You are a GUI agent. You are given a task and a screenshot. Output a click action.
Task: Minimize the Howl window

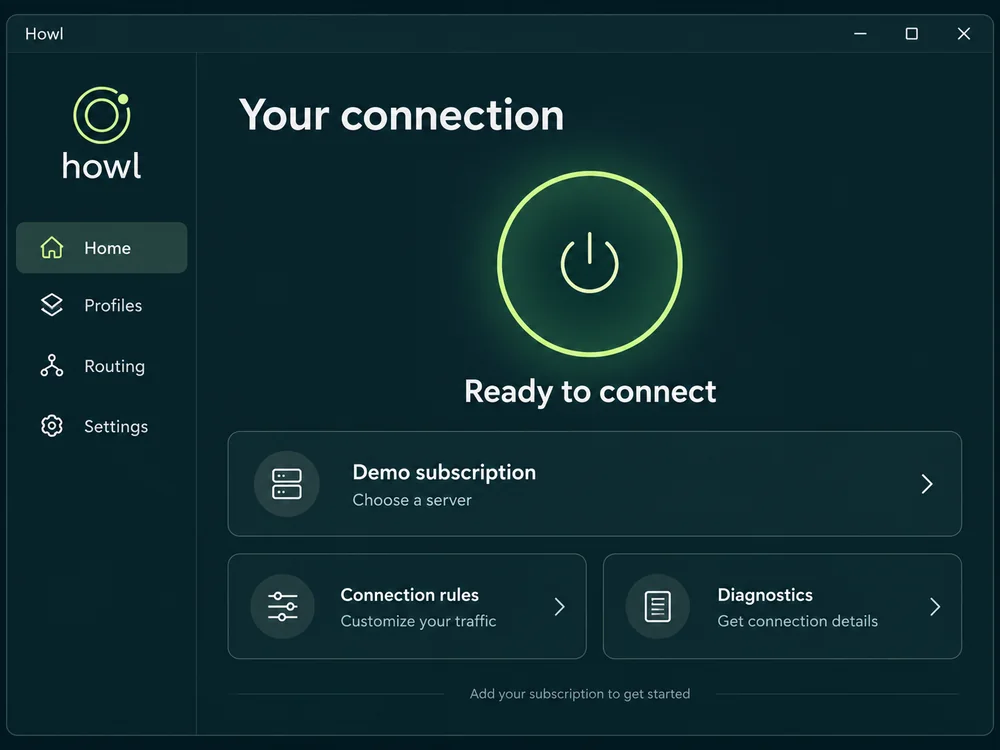[x=860, y=33]
